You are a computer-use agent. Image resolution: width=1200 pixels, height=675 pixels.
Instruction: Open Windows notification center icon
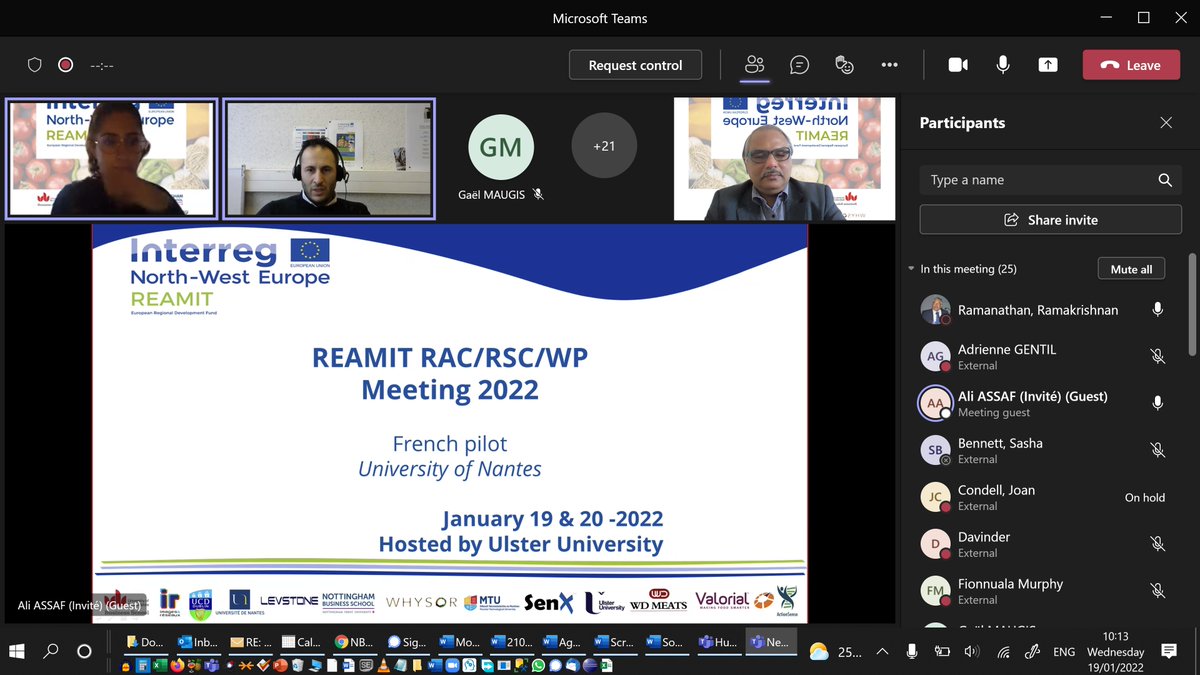1168,652
